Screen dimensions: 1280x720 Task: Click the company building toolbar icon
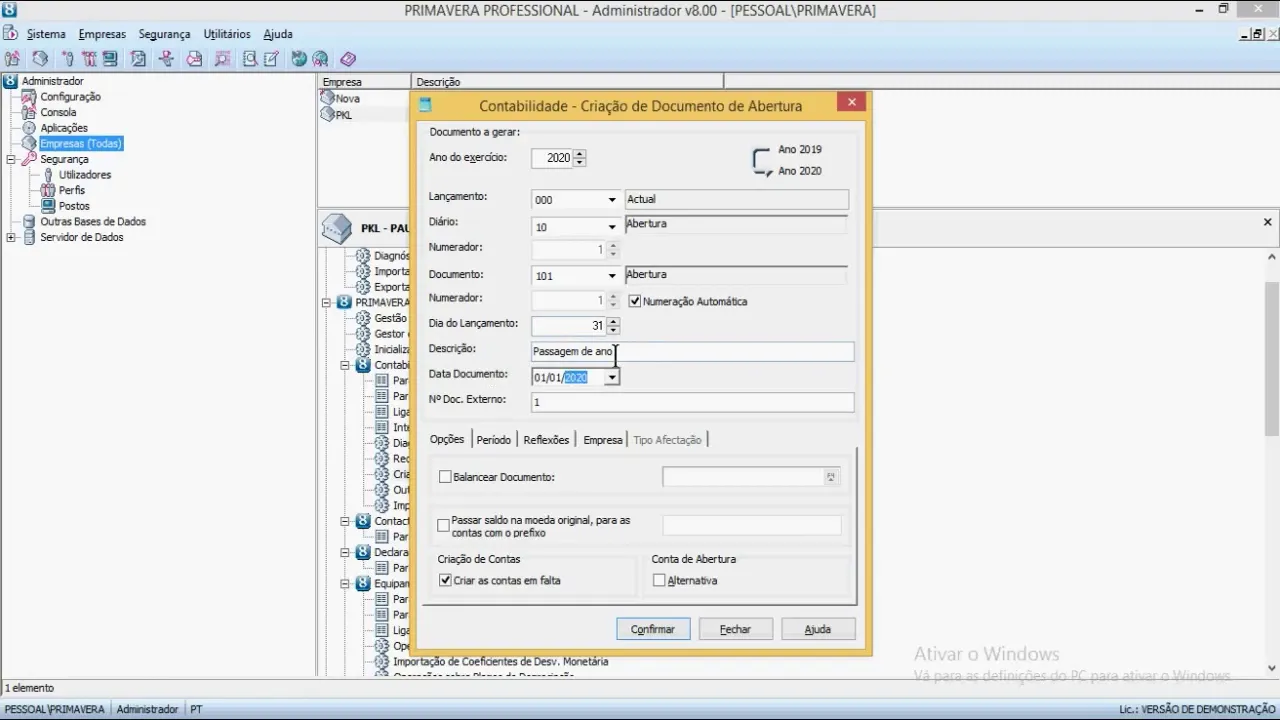click(40, 59)
